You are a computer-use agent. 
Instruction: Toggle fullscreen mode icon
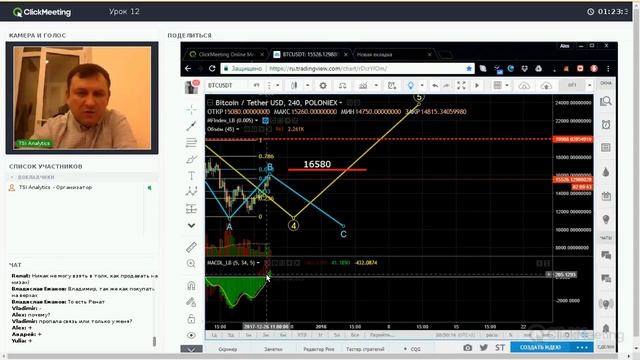[461, 85]
